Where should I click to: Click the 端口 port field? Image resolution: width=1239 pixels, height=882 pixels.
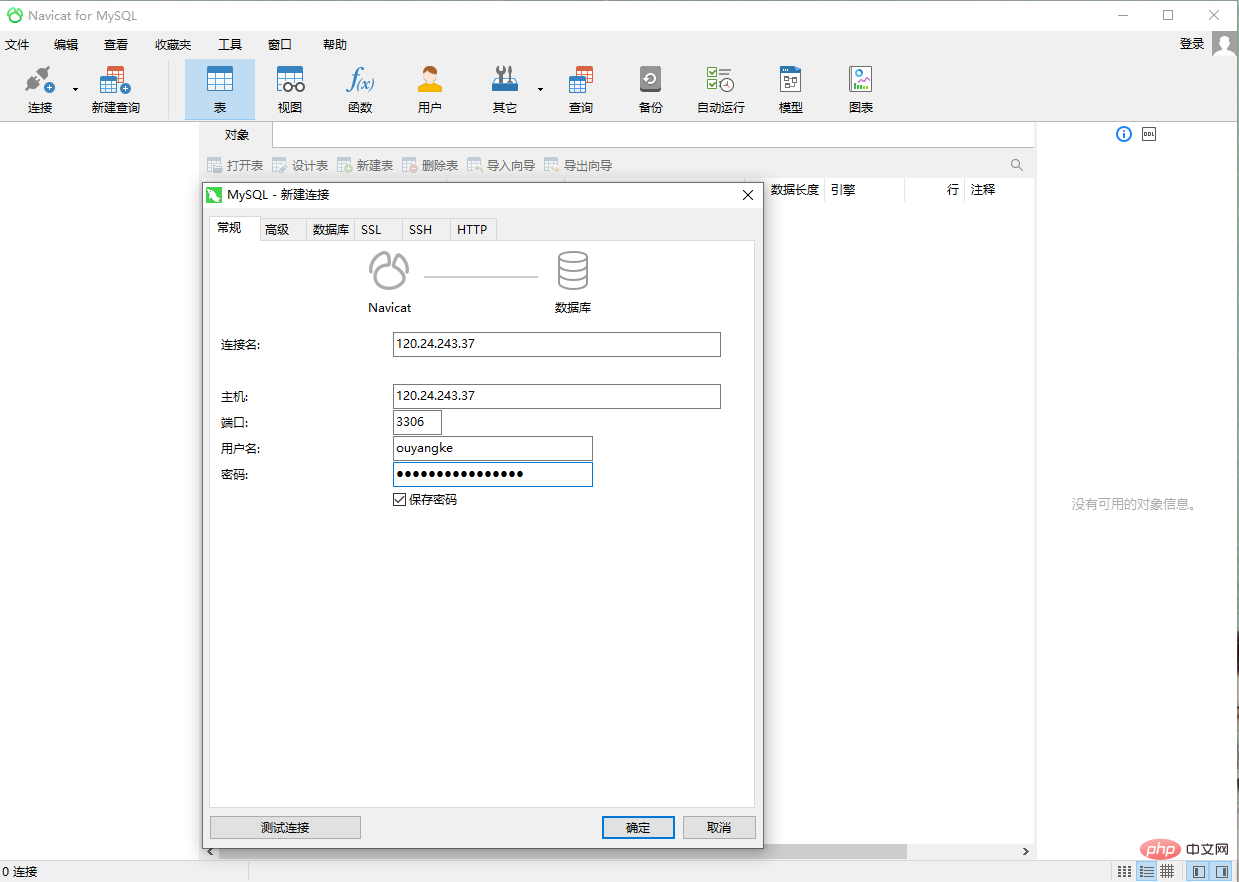(417, 422)
